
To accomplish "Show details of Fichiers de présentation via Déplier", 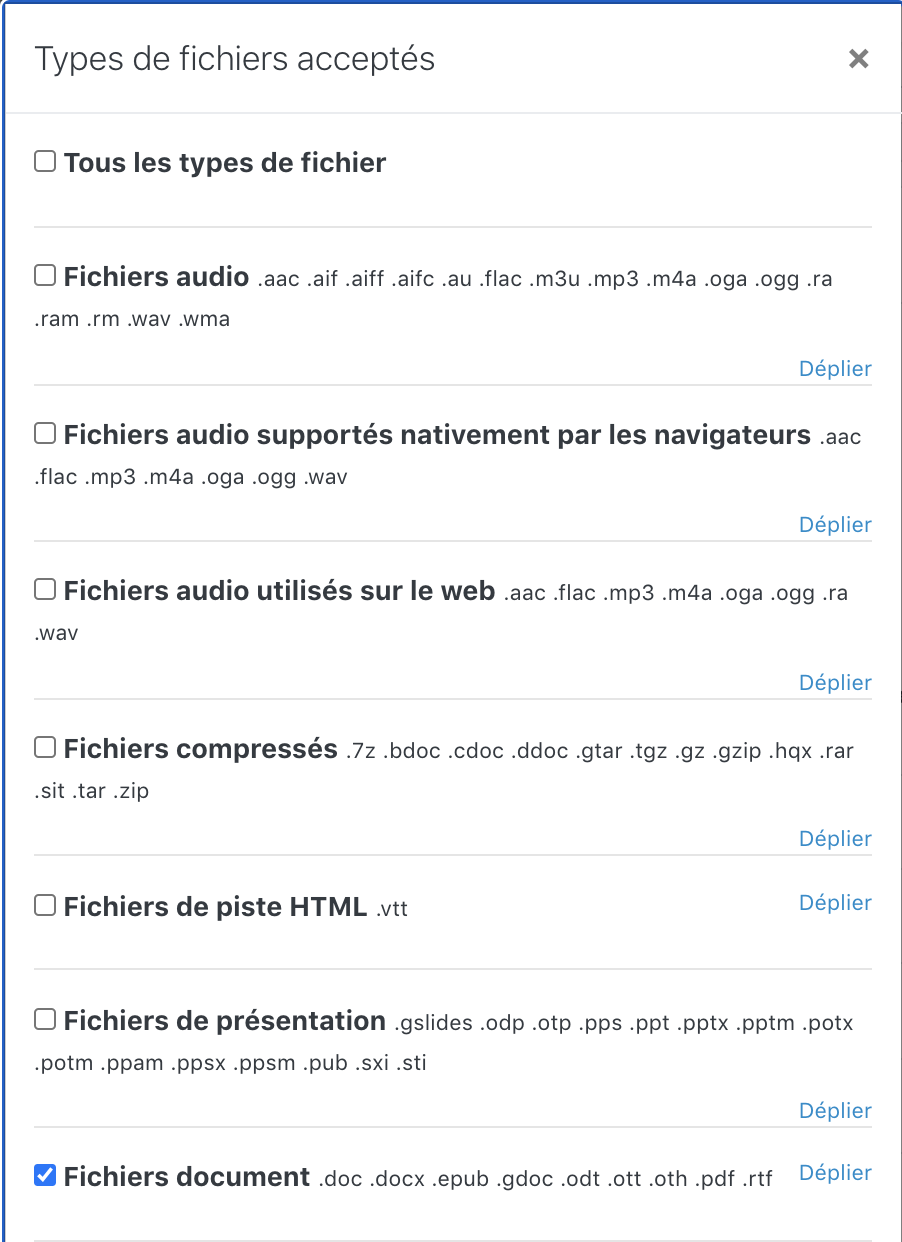I will click(x=835, y=1111).
